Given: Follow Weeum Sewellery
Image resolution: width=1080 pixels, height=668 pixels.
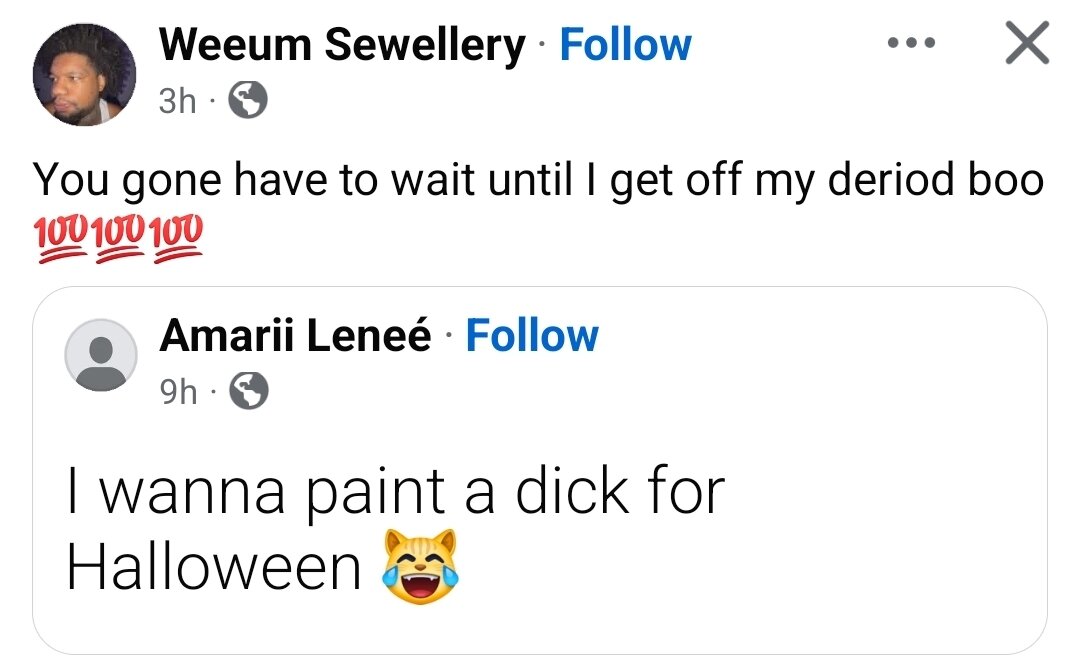Looking at the screenshot, I should [x=625, y=45].
